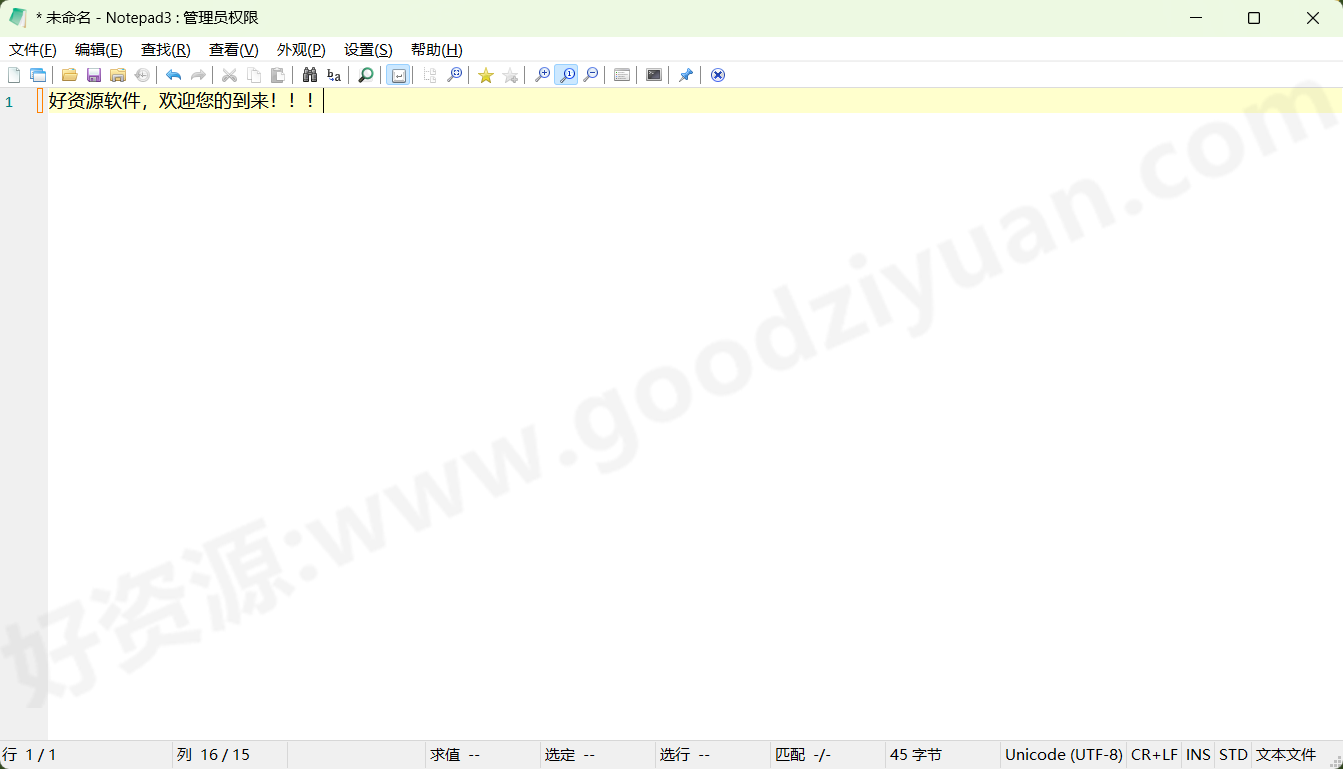Open the Run command console icon

tap(653, 75)
